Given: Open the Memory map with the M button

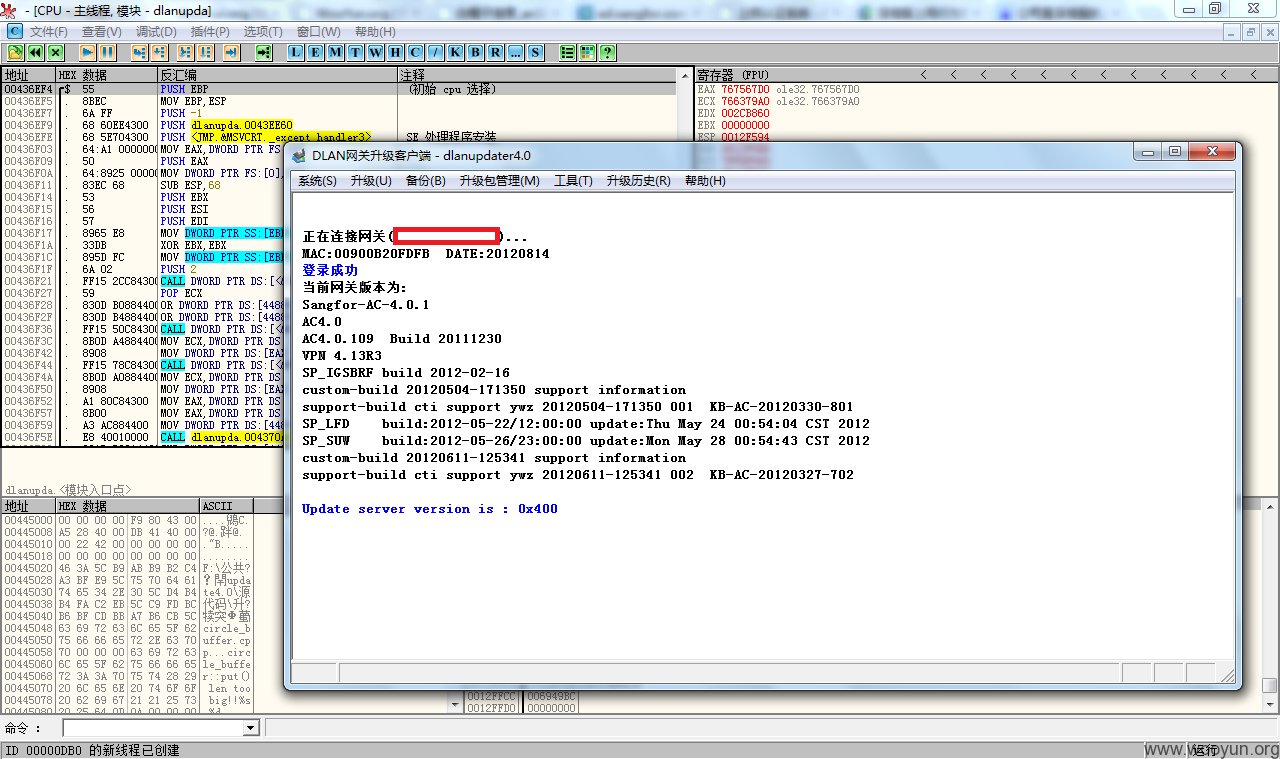Looking at the screenshot, I should 336,52.
